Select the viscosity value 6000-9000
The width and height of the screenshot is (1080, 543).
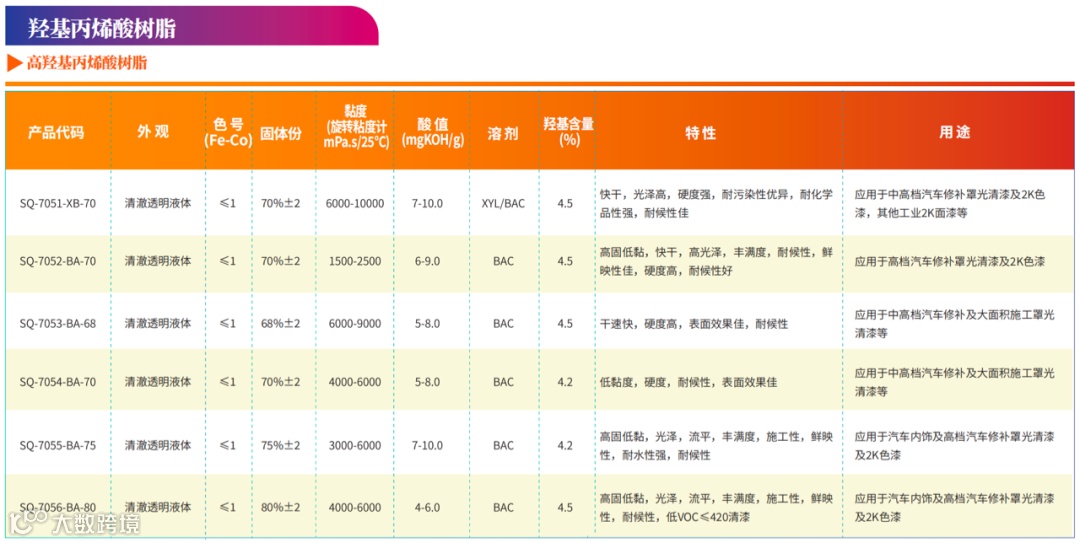355,324
